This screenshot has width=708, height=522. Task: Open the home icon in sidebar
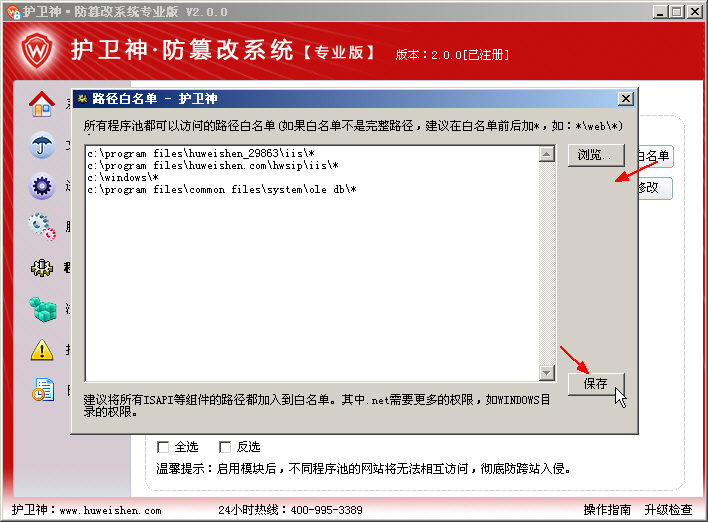pos(42,104)
